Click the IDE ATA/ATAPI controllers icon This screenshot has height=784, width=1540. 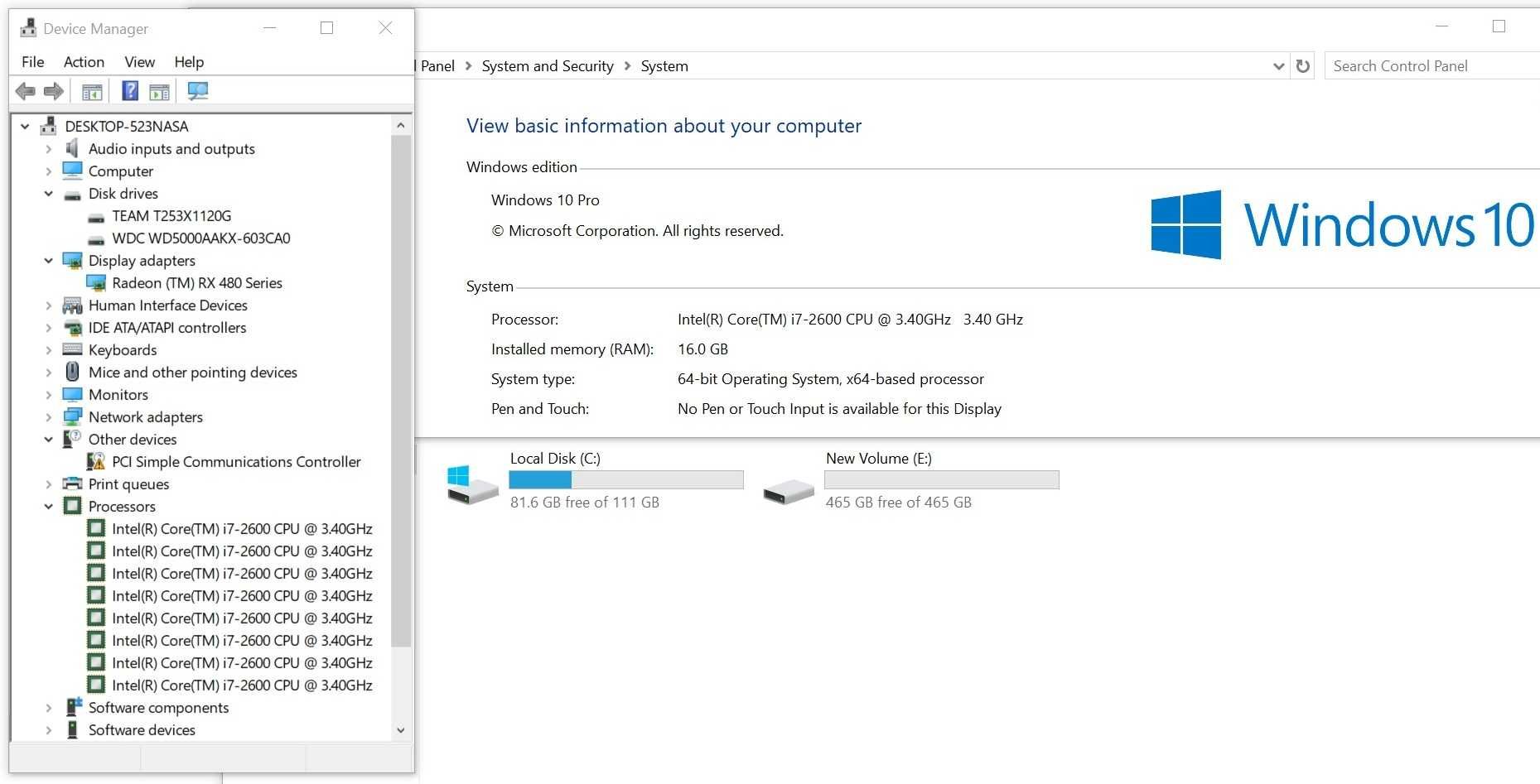coord(73,328)
